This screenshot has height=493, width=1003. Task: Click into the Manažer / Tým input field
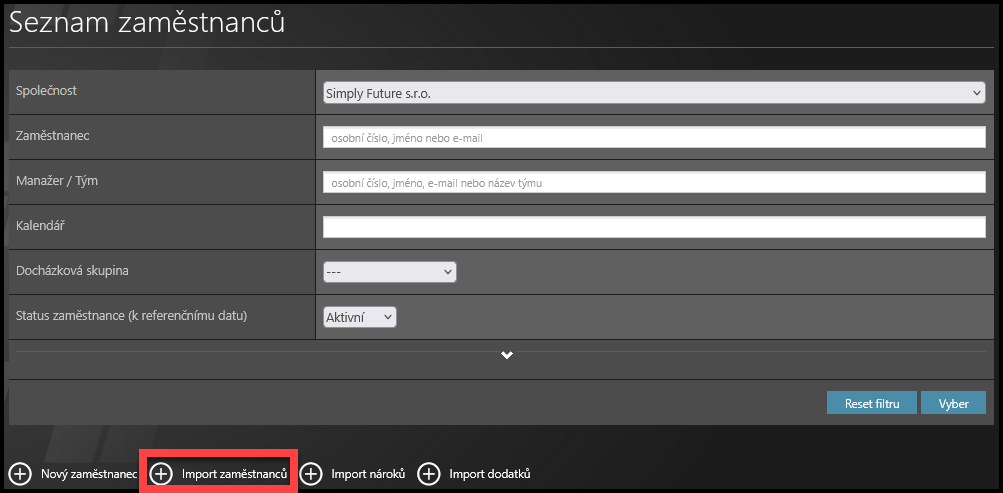(654, 183)
